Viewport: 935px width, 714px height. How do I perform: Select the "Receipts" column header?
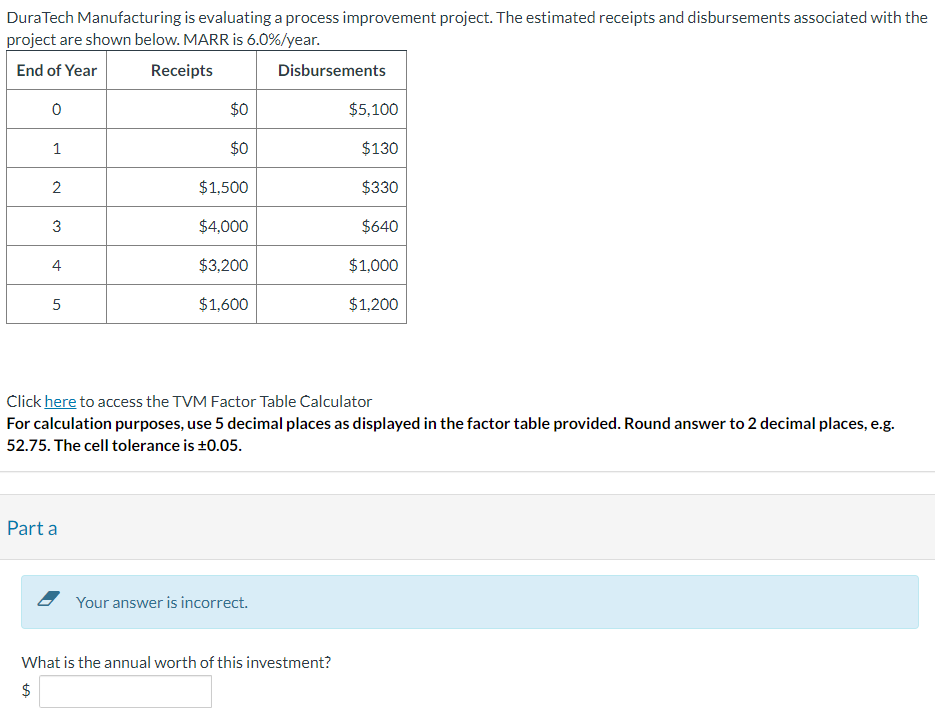[181, 70]
